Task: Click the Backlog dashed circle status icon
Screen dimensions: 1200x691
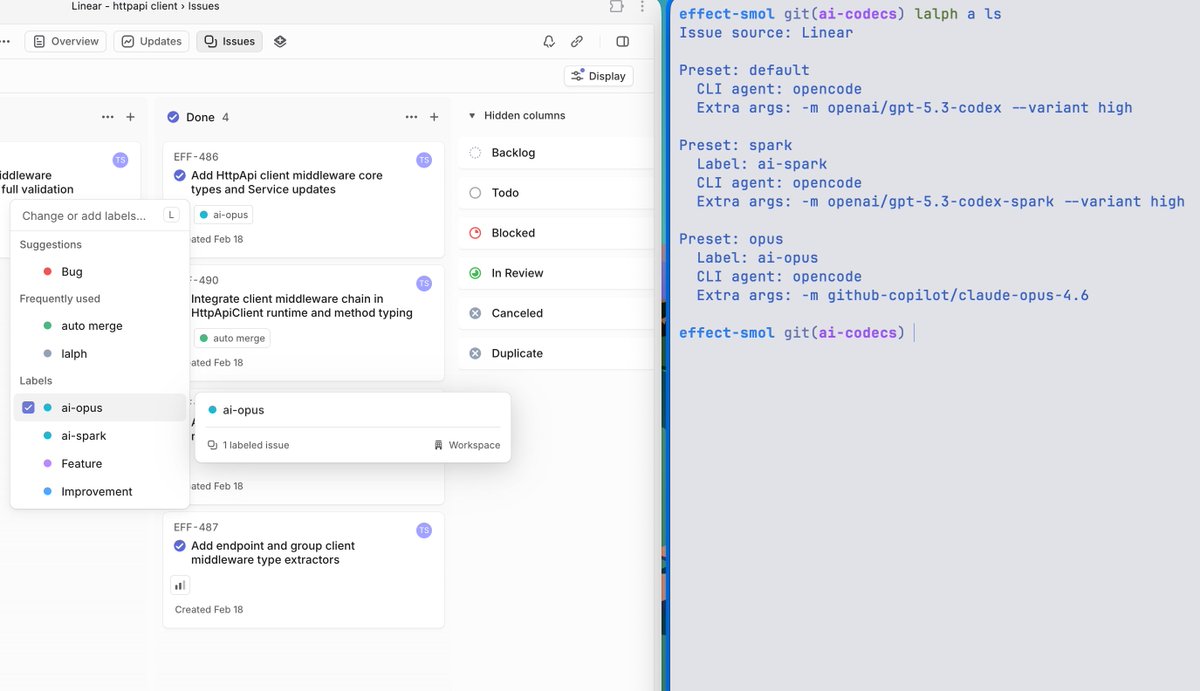Action: [x=475, y=153]
